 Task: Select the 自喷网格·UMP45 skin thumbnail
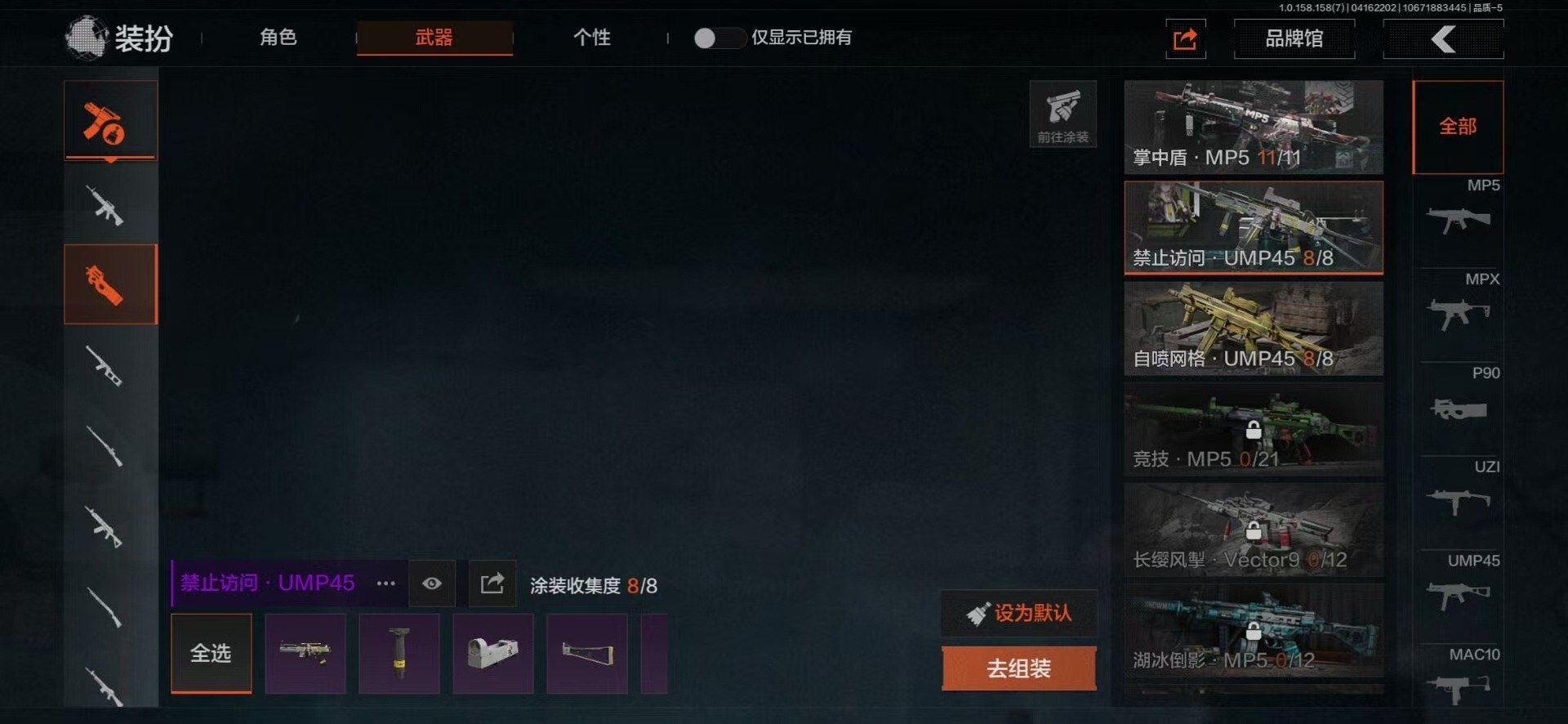tap(1254, 328)
